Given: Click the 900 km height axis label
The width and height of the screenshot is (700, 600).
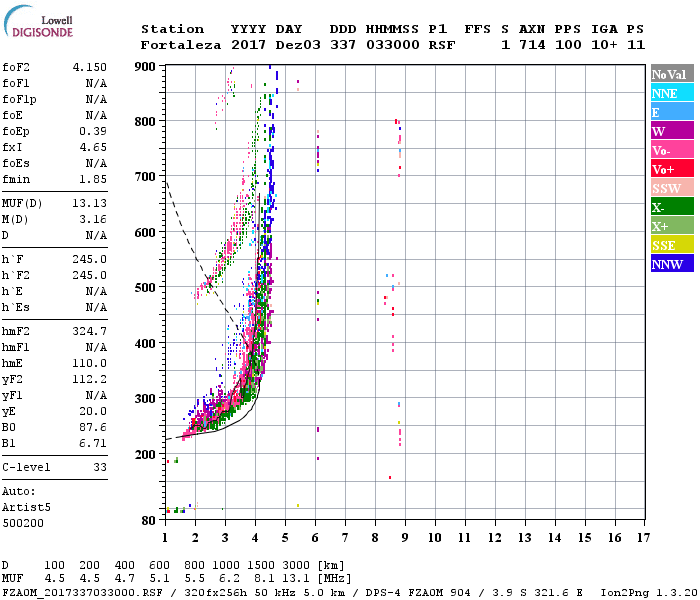Looking at the screenshot, I should coord(145,67).
